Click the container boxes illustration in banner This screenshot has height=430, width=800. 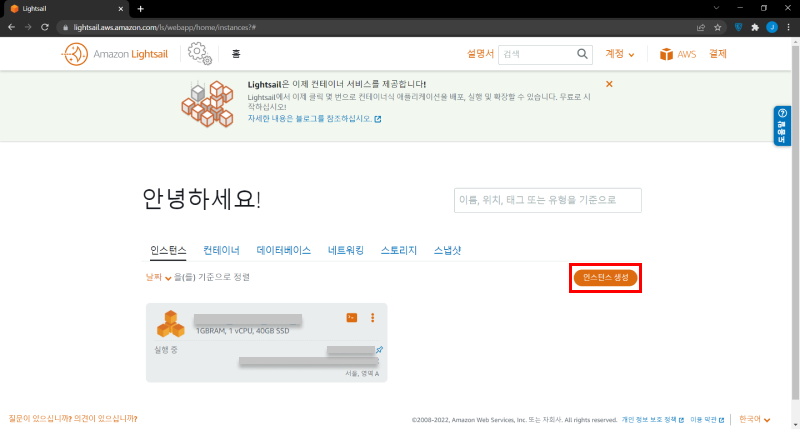tap(208, 104)
